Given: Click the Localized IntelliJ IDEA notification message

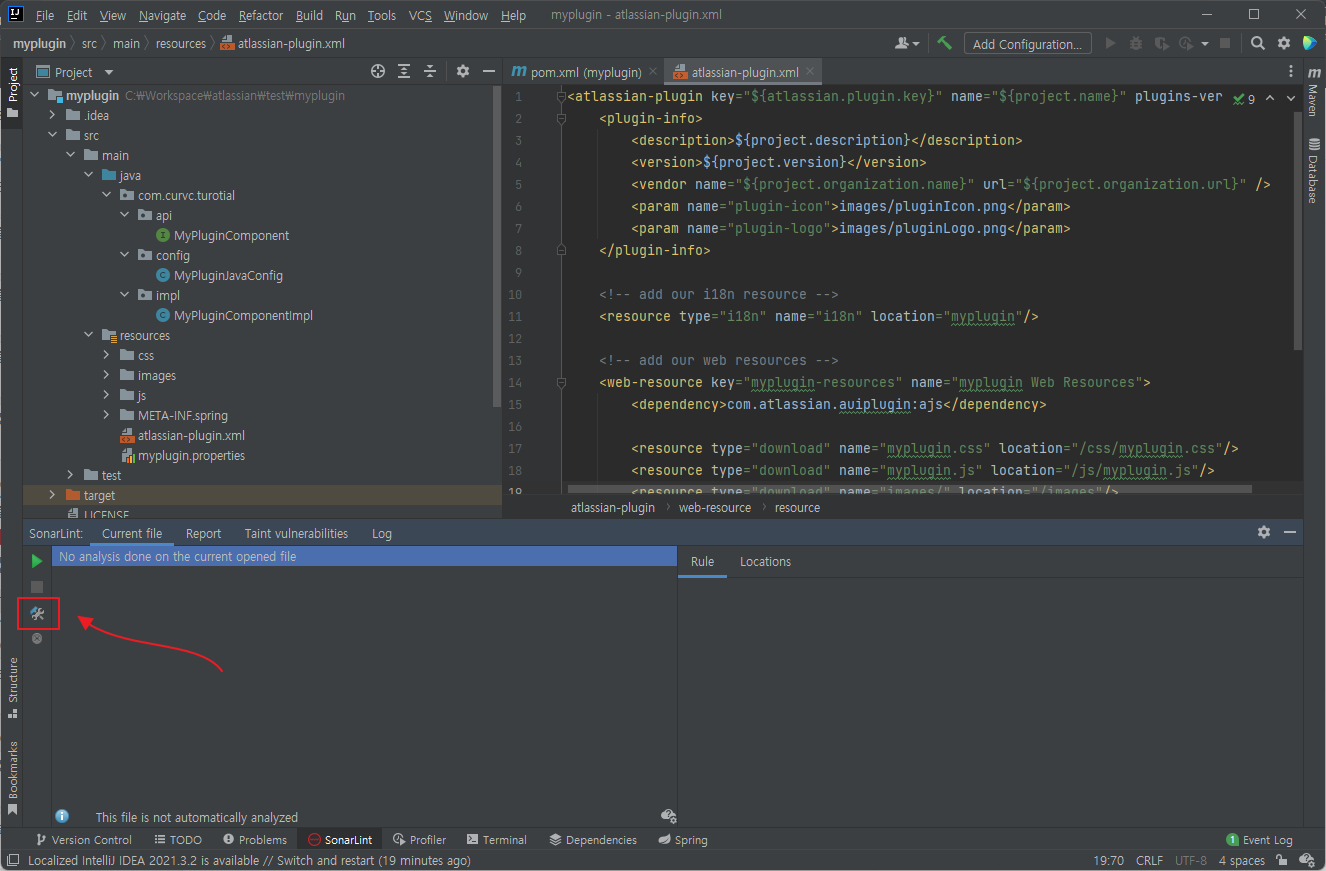Looking at the screenshot, I should (x=249, y=860).
